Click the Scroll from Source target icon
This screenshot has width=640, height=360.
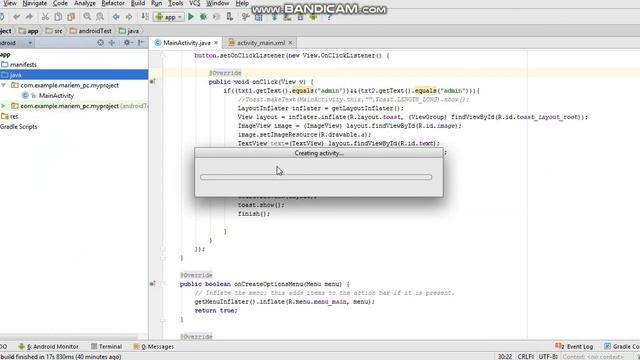point(100,42)
